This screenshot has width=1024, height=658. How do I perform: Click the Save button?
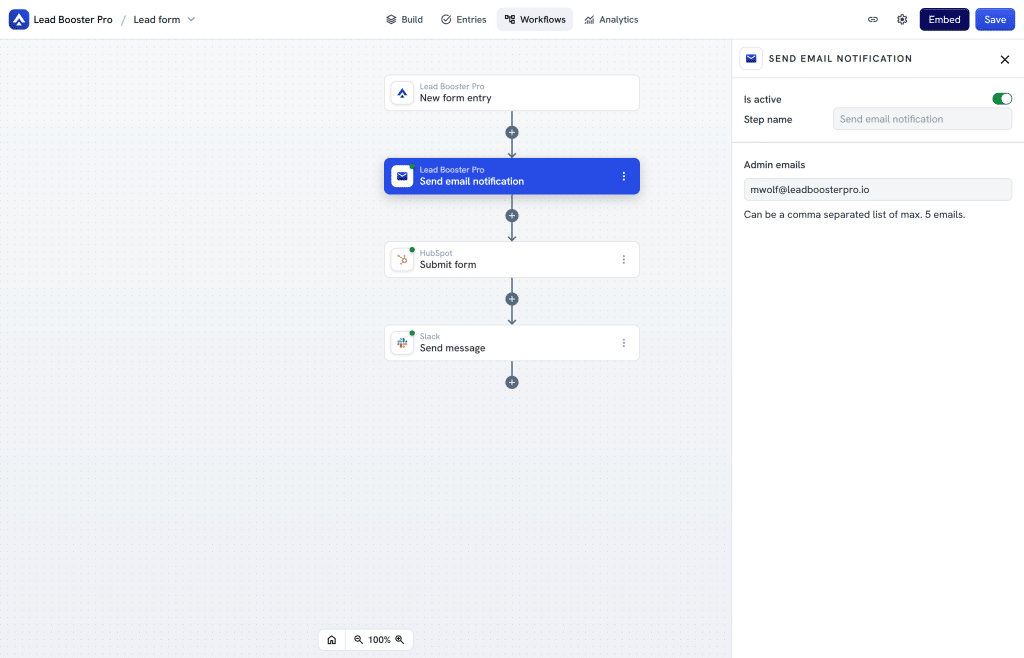pos(995,20)
